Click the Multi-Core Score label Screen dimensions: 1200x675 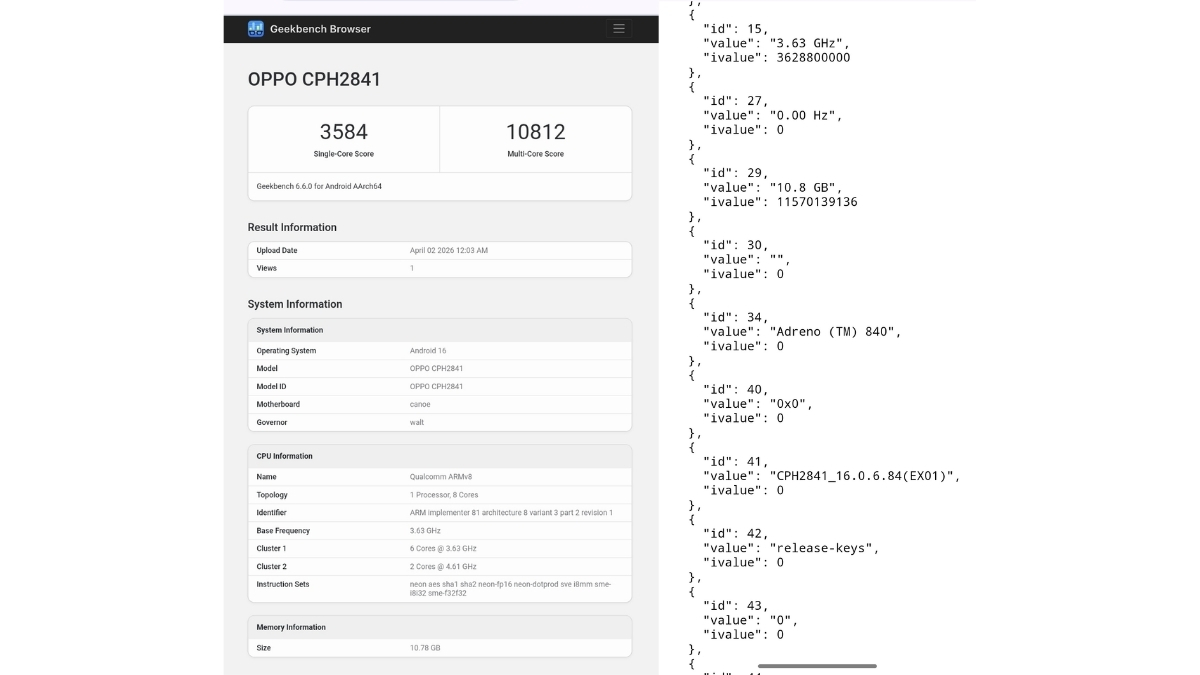[536, 154]
